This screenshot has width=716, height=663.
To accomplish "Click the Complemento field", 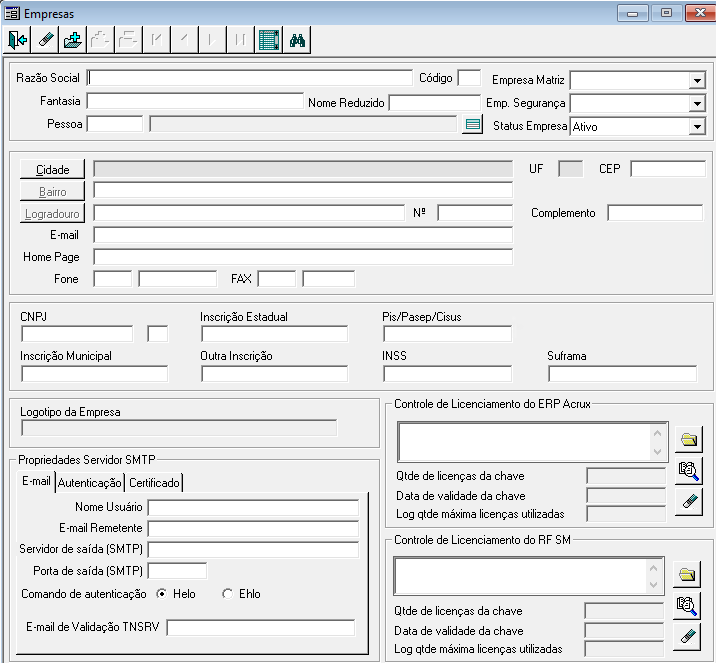I will click(x=655, y=213).
